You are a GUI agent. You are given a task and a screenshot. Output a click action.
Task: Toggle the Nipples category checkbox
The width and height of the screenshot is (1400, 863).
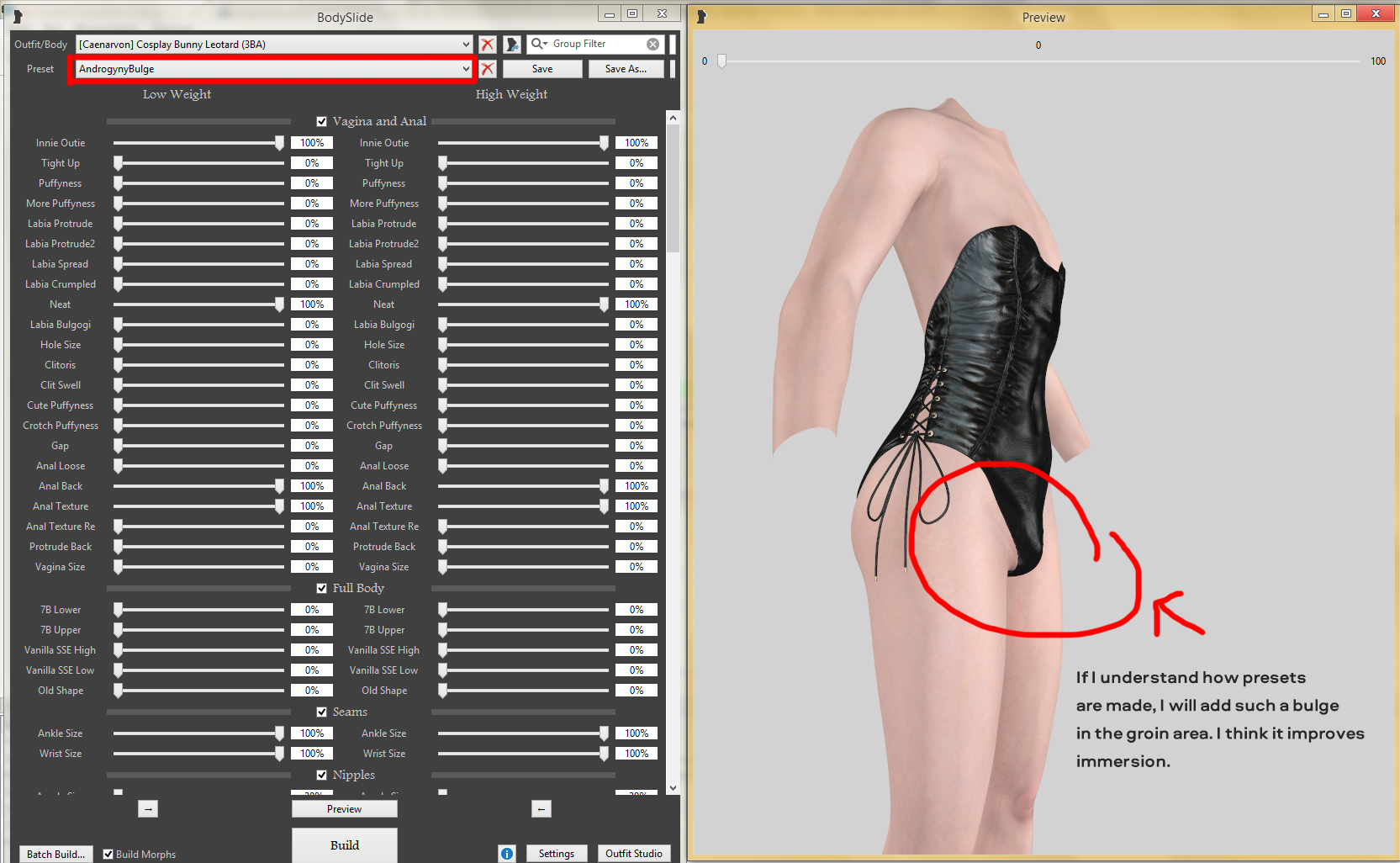(321, 776)
